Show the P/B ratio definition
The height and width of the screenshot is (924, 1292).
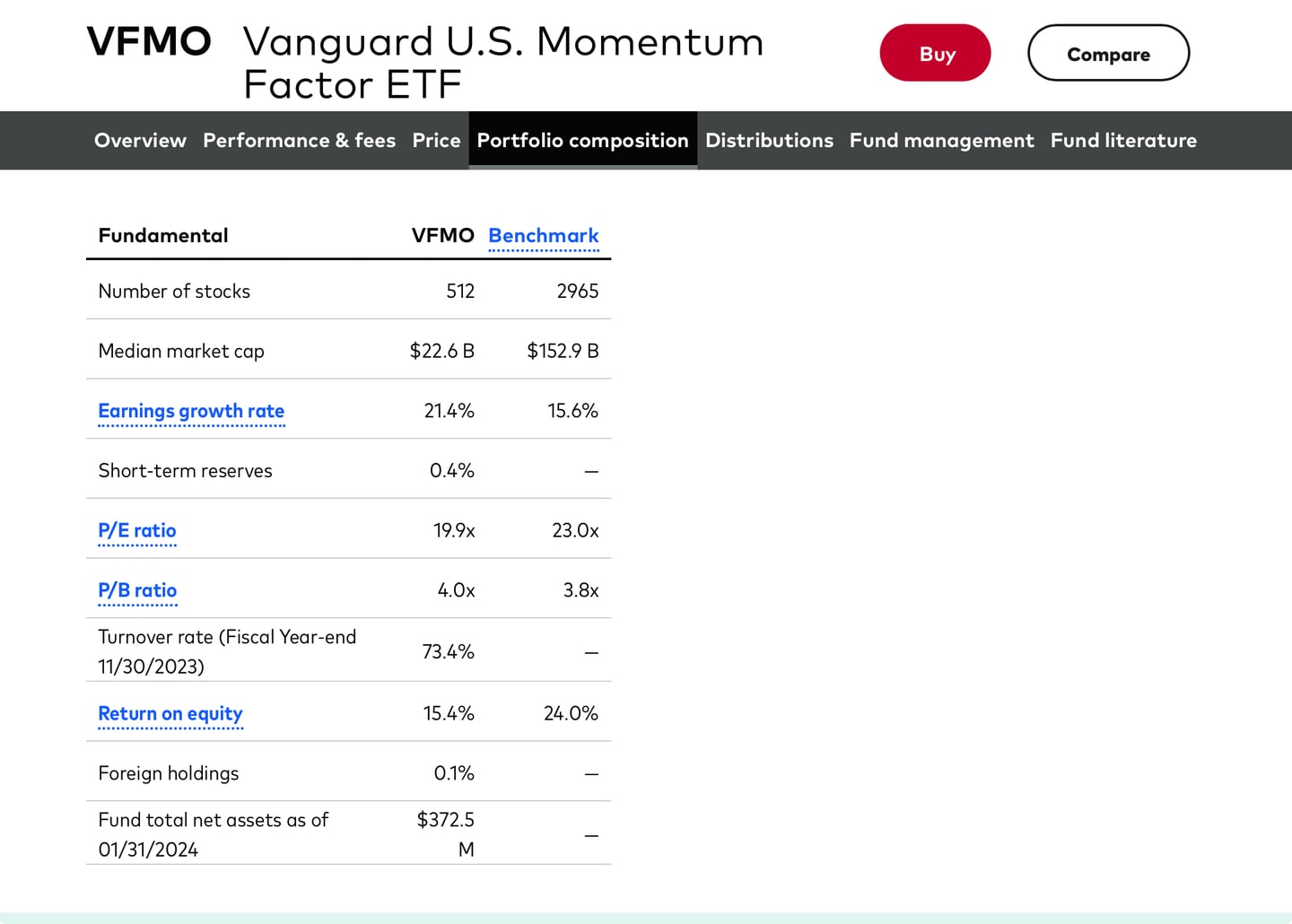(x=137, y=590)
